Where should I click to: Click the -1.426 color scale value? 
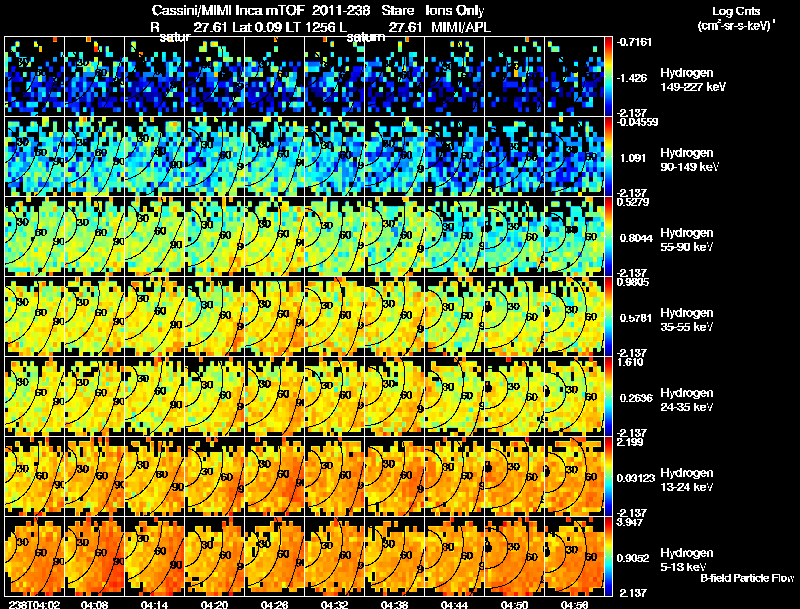click(x=632, y=78)
